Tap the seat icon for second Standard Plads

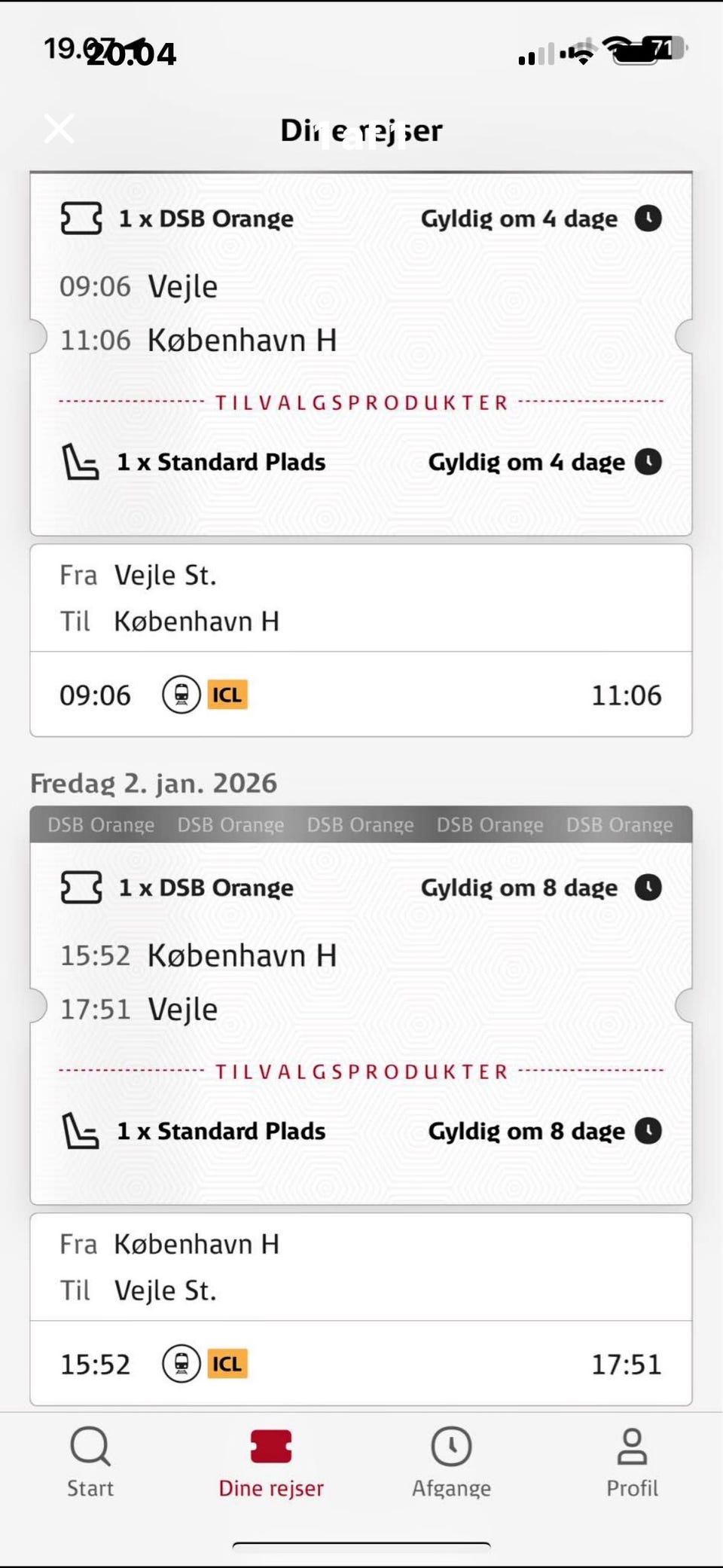(x=80, y=1131)
